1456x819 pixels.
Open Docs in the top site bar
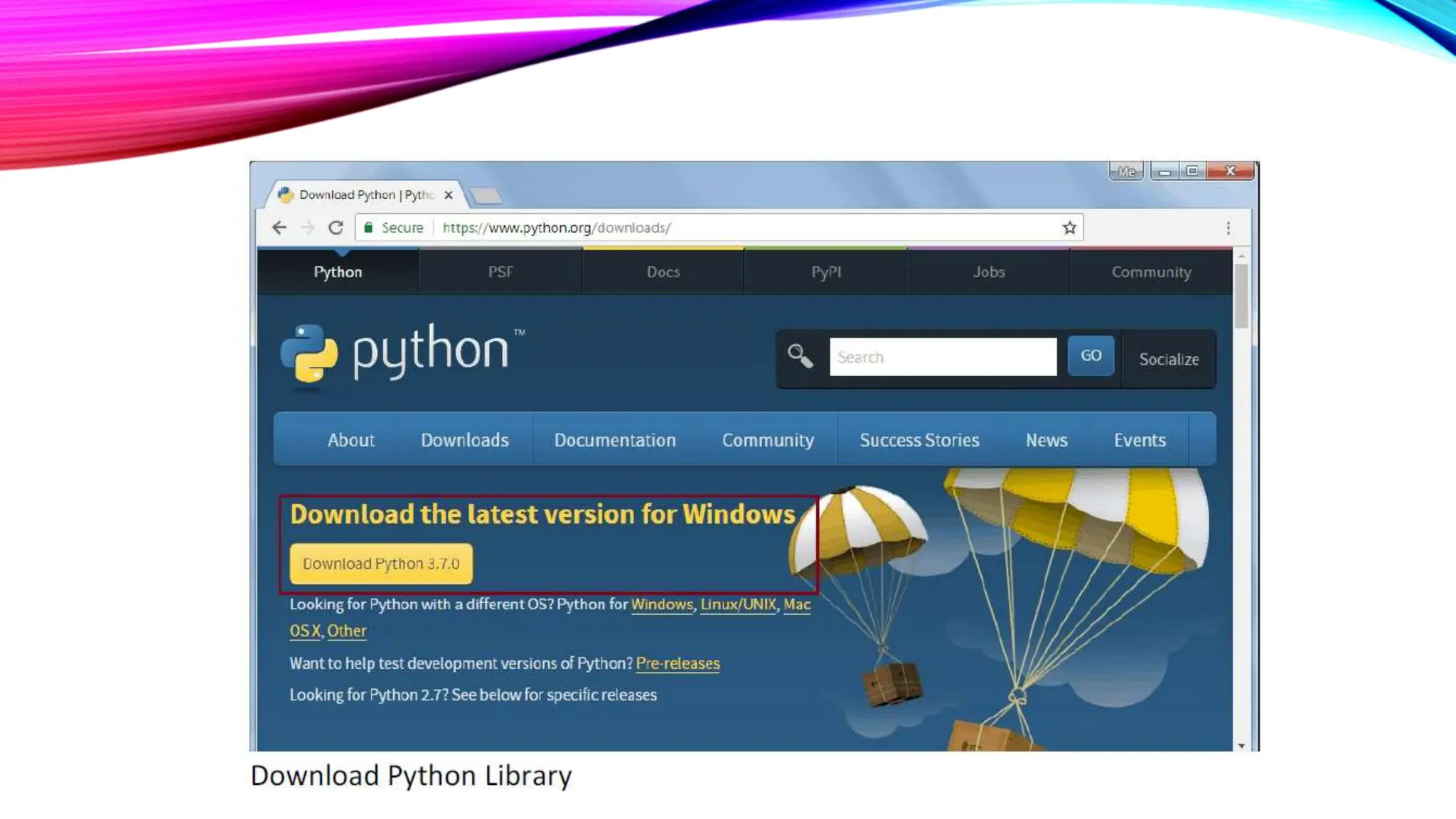(663, 272)
